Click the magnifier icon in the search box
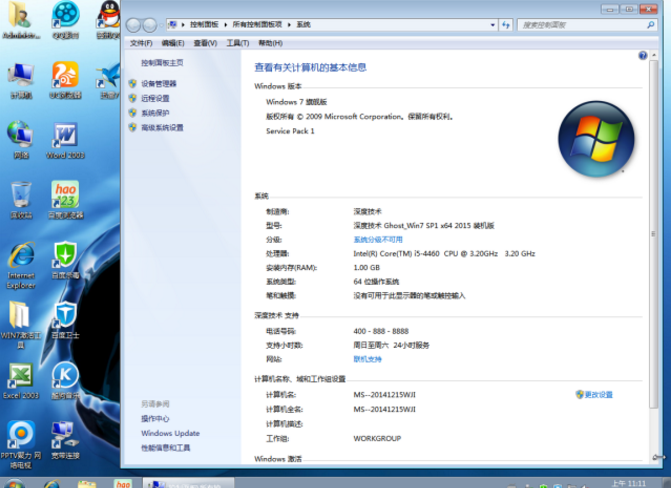 pos(651,25)
